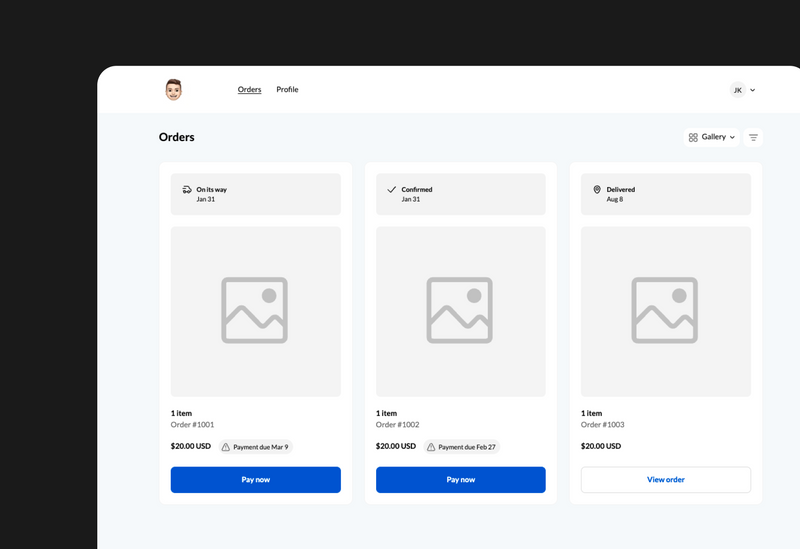Click the truck icon on On its way status
The image size is (800, 549).
187,189
